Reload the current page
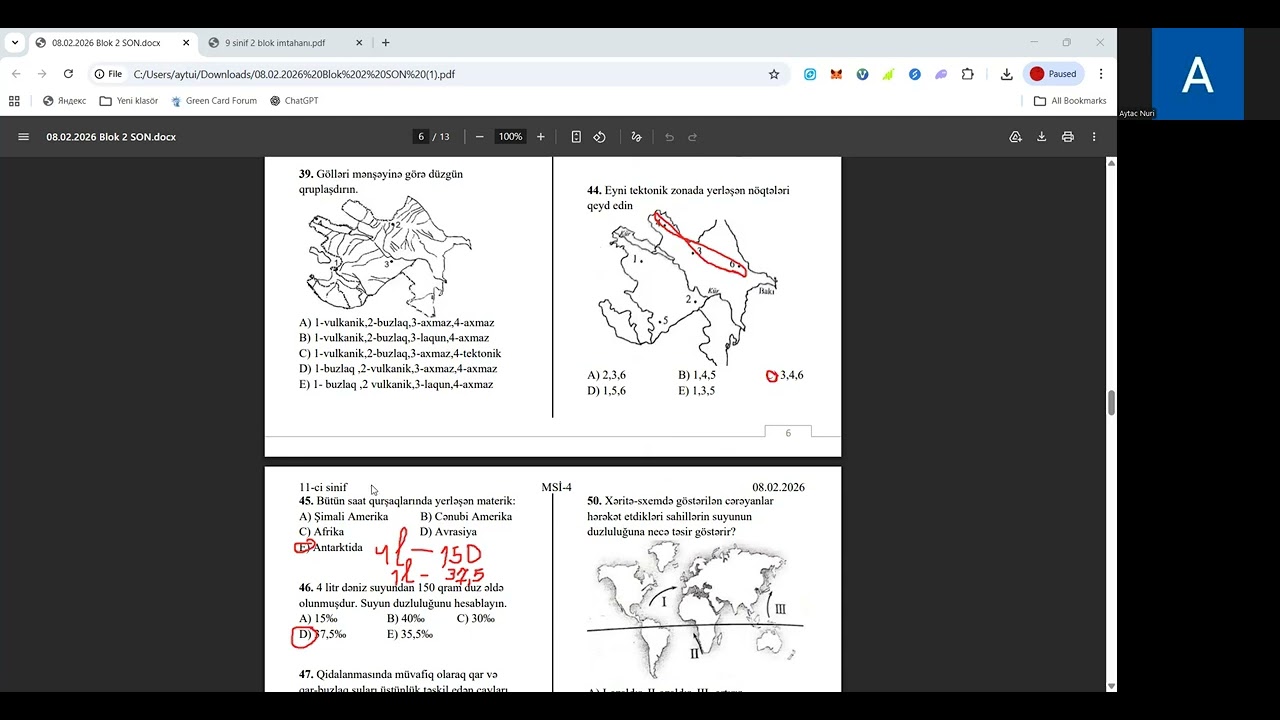Screen dimensions: 1280x720 coord(68,74)
